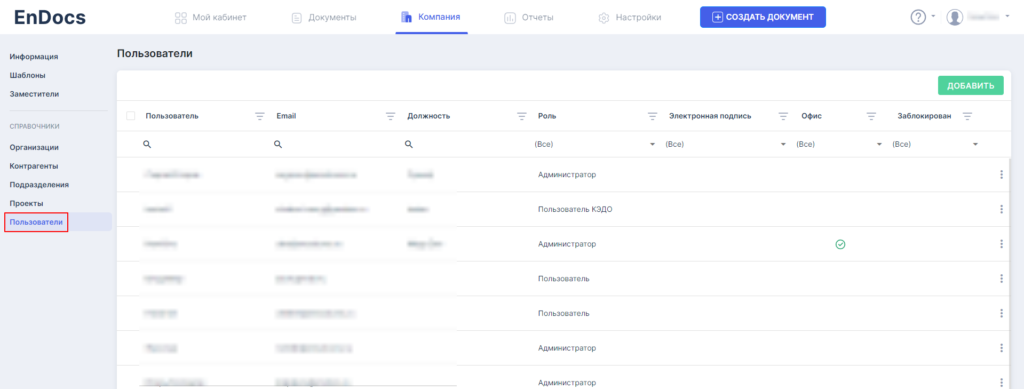Click the ДОБАВИТЬ button
1024x389 pixels.
tap(970, 86)
